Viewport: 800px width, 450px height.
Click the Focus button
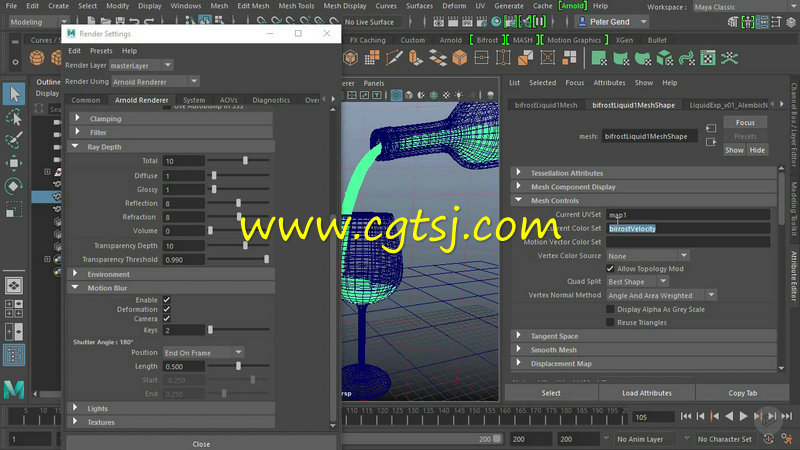click(x=745, y=122)
